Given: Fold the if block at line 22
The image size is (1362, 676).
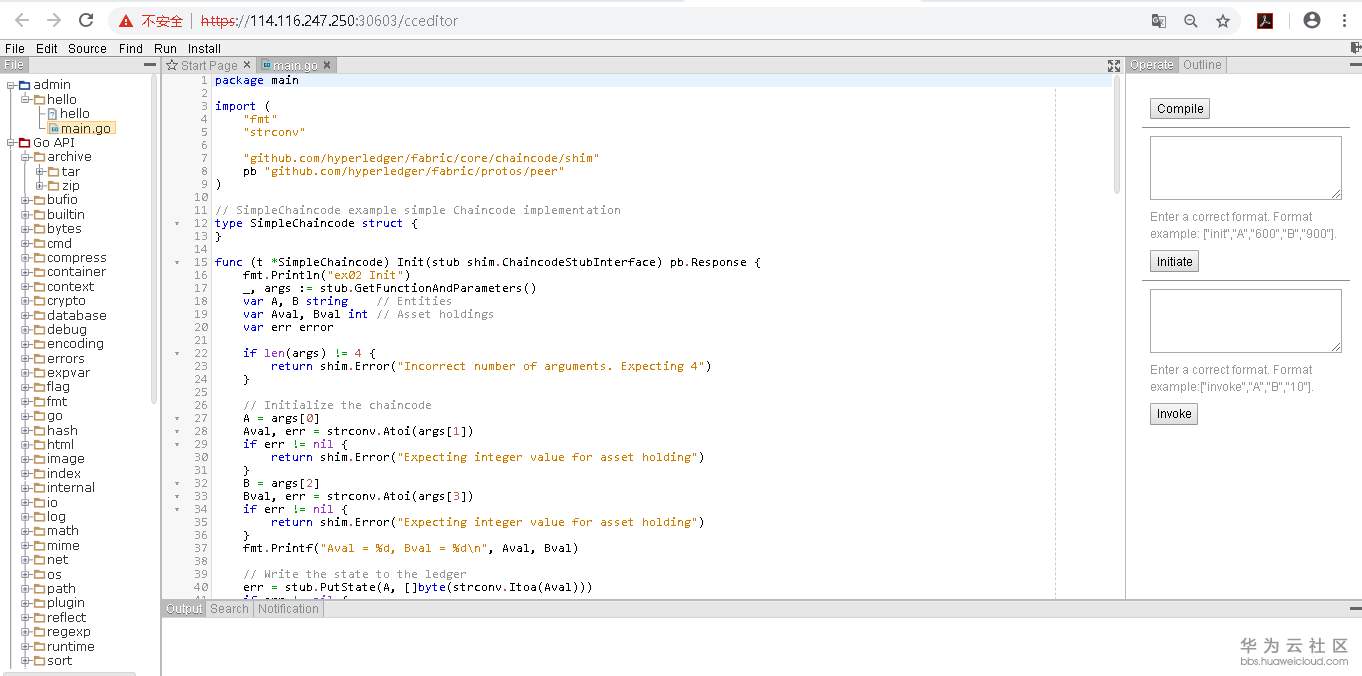Looking at the screenshot, I should tap(177, 353).
